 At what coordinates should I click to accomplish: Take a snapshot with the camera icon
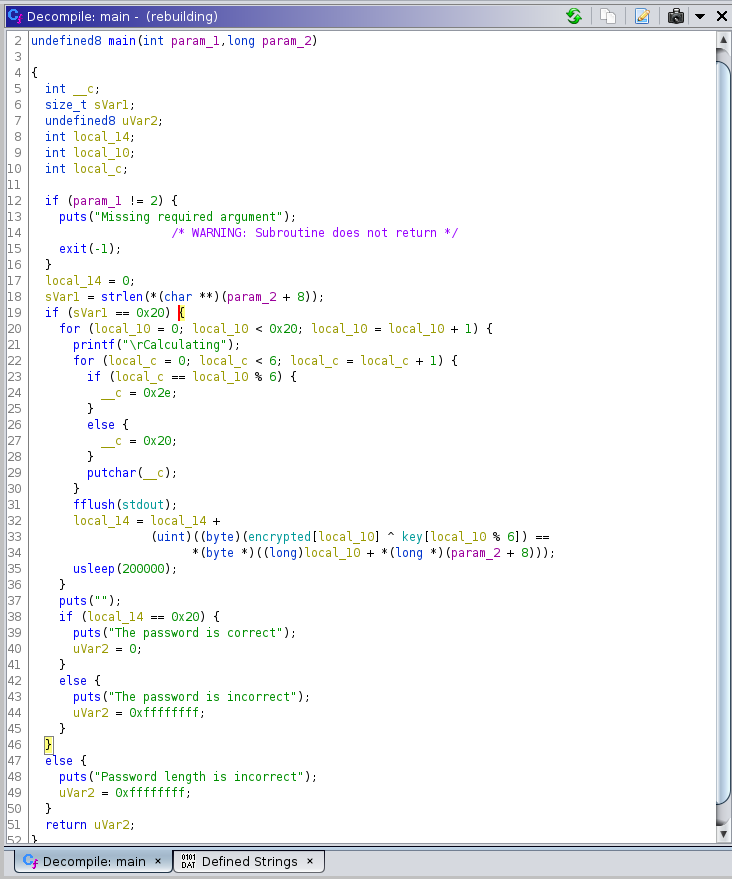676,16
